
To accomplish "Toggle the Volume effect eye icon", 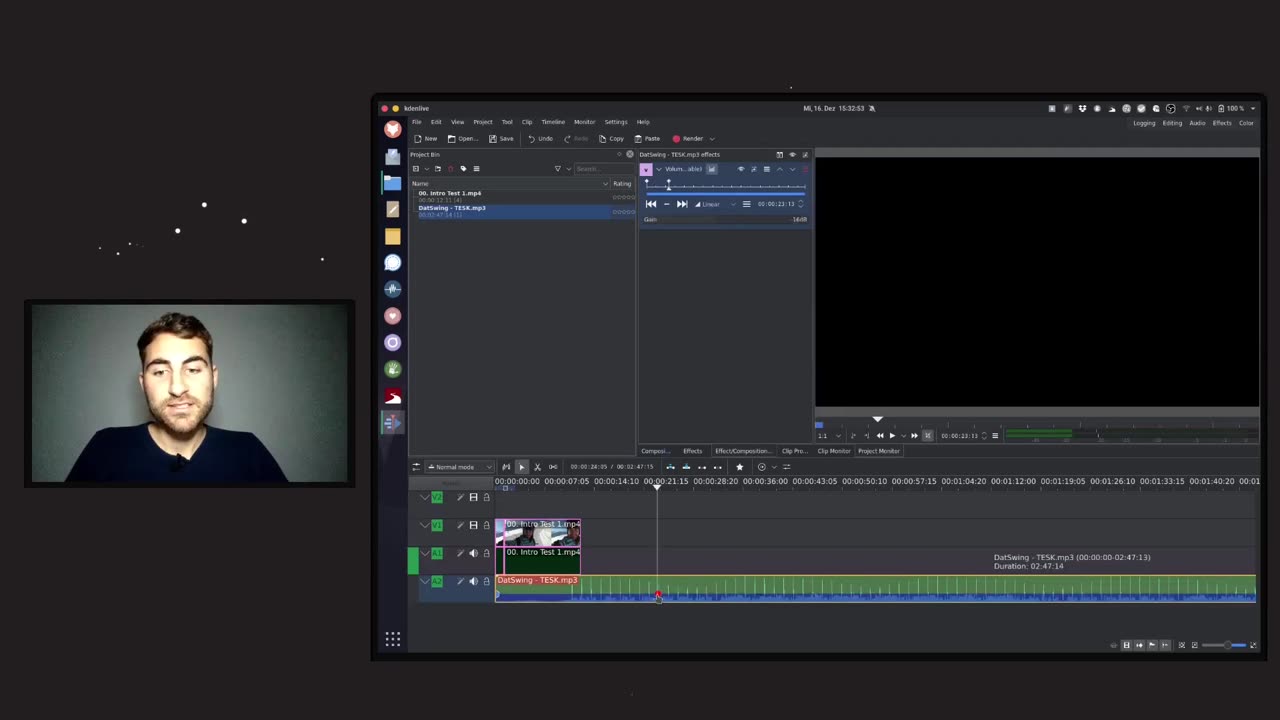I will click(x=741, y=169).
